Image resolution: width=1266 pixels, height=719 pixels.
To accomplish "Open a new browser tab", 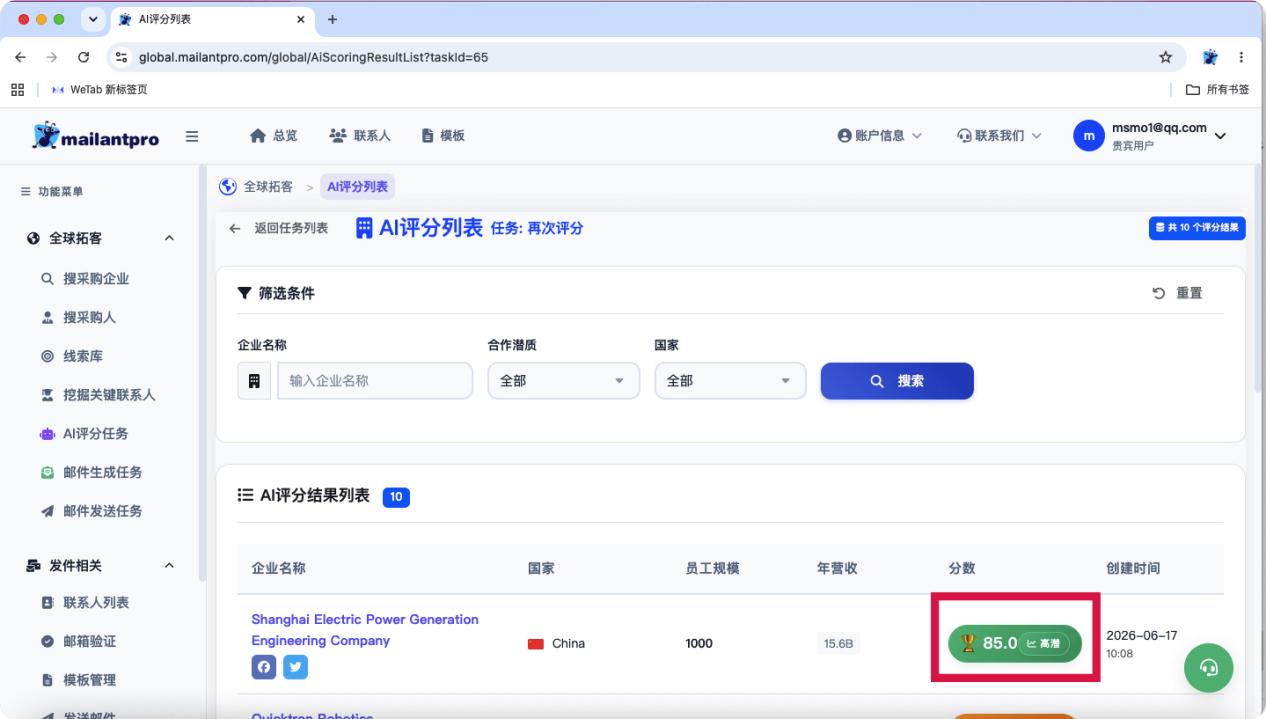I will pos(333,19).
